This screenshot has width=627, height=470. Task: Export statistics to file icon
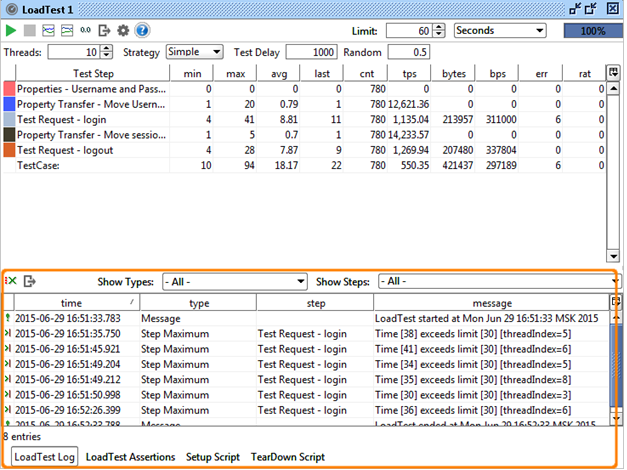coord(104,30)
